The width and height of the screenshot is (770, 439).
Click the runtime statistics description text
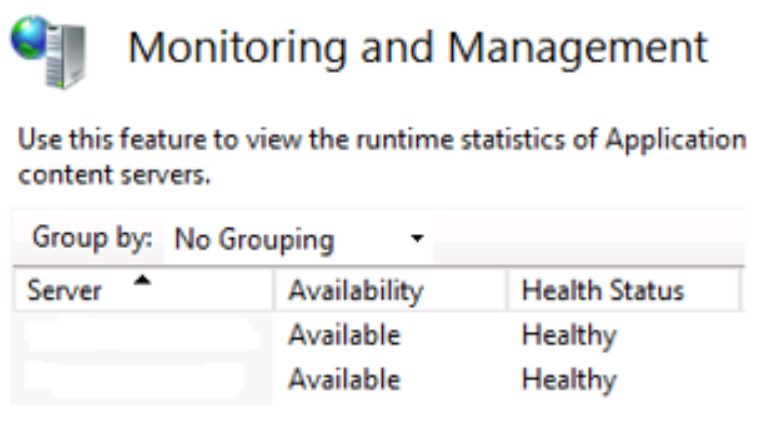pyautogui.click(x=380, y=139)
